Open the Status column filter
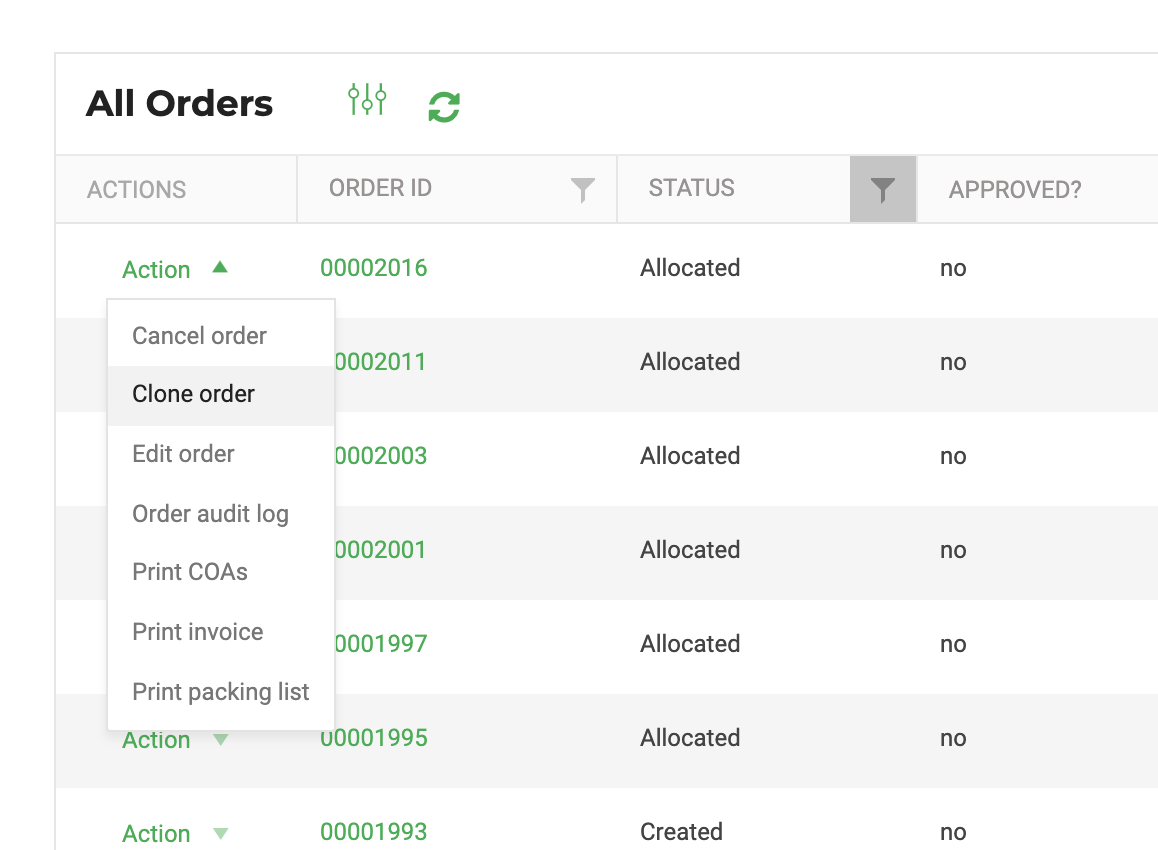This screenshot has height=850, width=1158. coord(883,189)
